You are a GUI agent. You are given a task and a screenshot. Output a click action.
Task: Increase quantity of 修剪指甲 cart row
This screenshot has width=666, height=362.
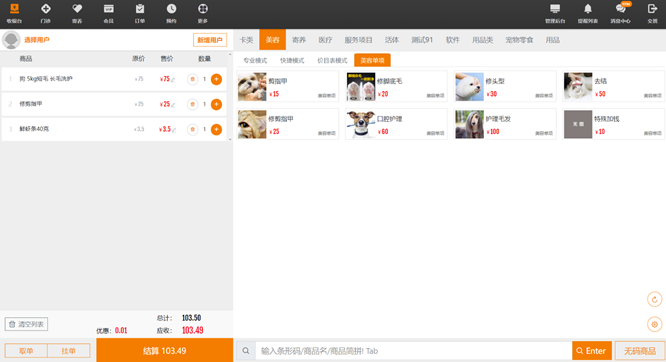tap(216, 104)
